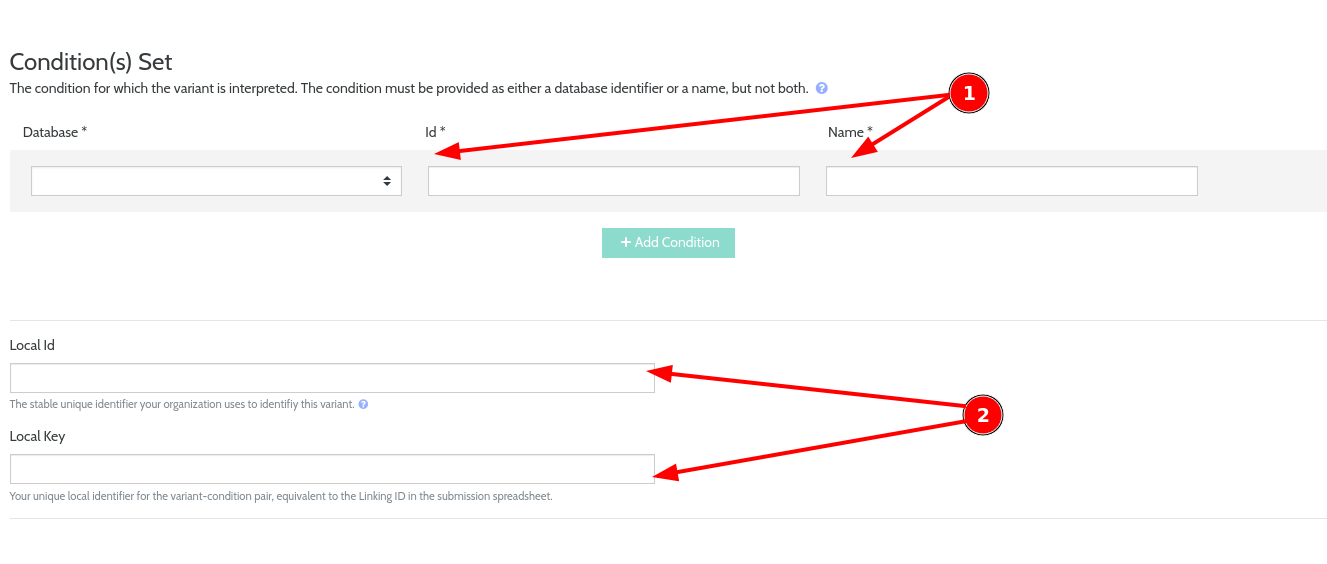Open the Database dropdown field

click(x=216, y=181)
